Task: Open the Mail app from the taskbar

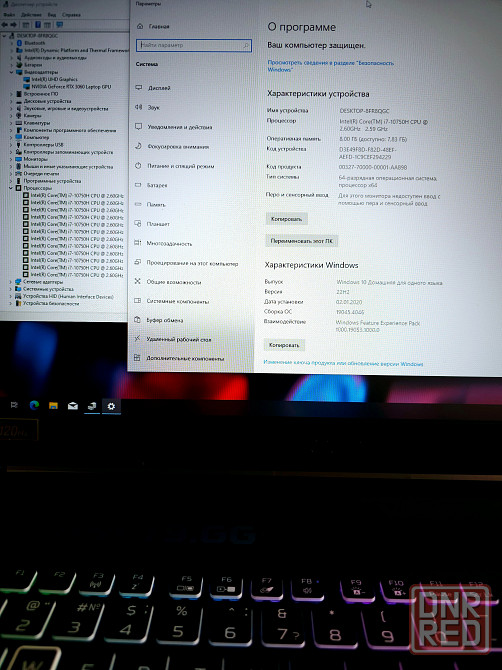Action: click(73, 406)
